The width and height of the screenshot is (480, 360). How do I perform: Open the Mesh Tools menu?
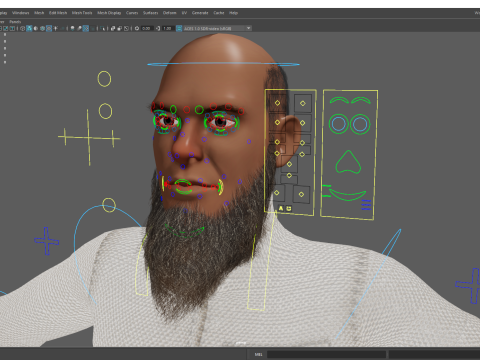[x=82, y=13]
